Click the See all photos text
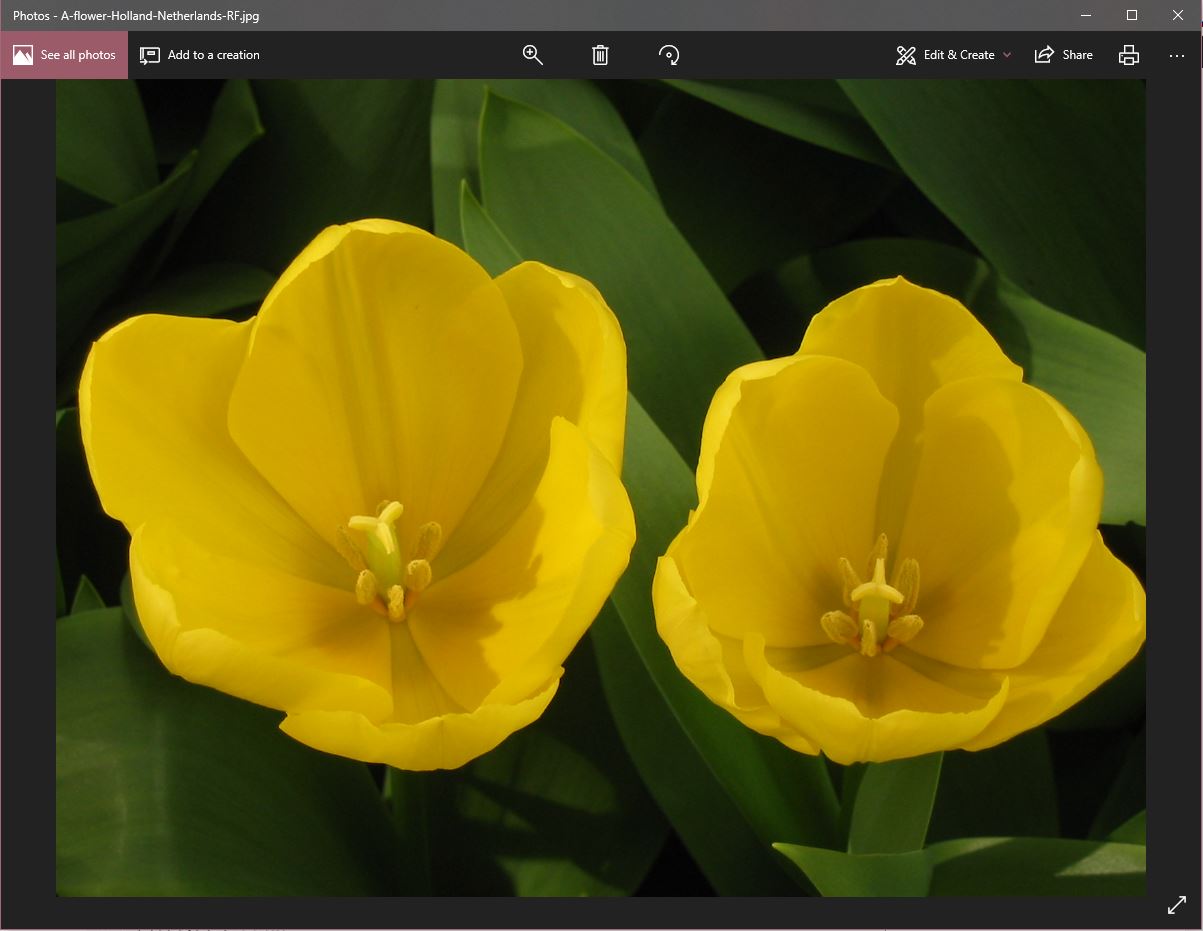The image size is (1203, 931). (x=78, y=55)
